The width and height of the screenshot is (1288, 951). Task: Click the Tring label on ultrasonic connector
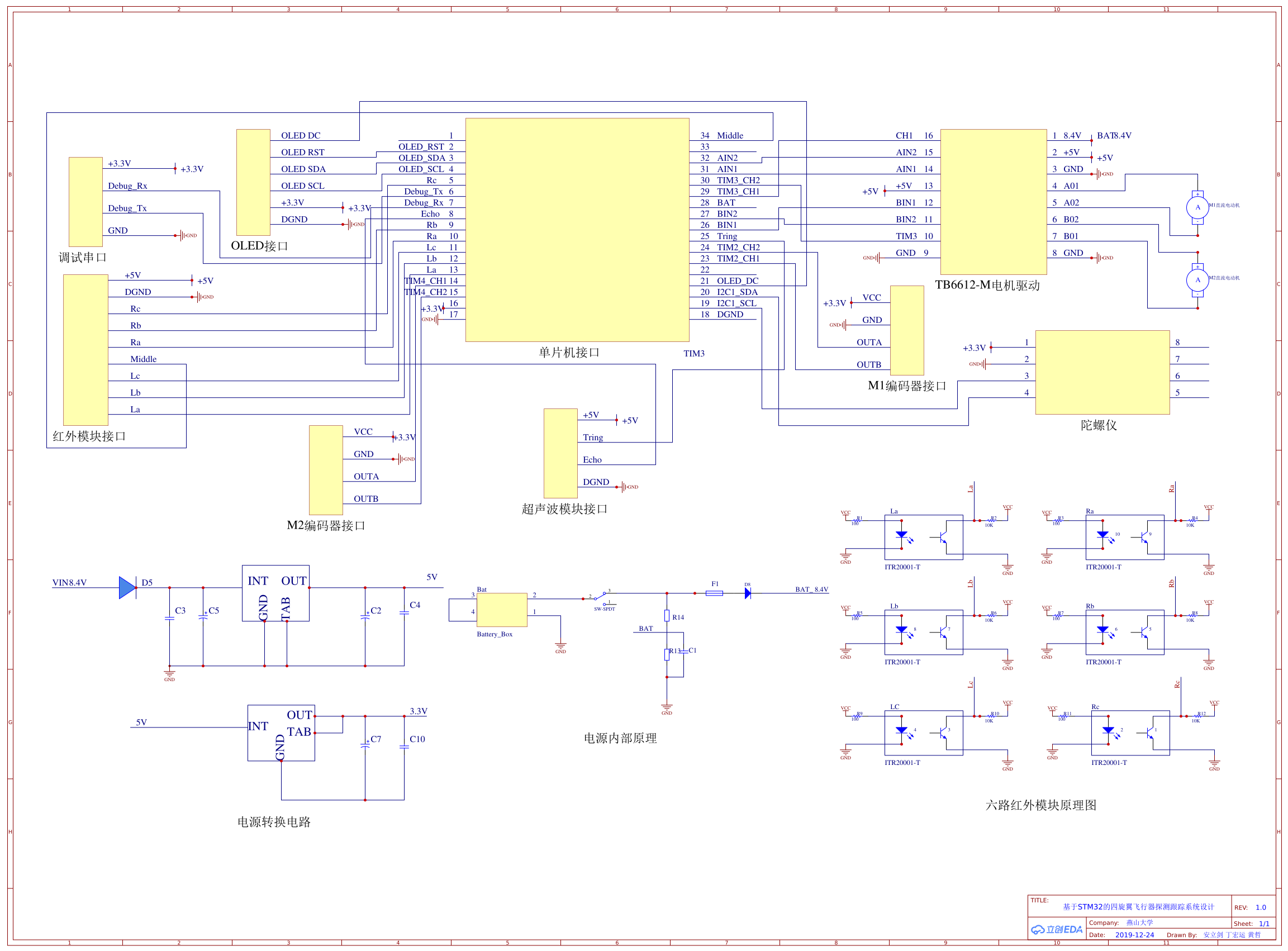point(592,438)
